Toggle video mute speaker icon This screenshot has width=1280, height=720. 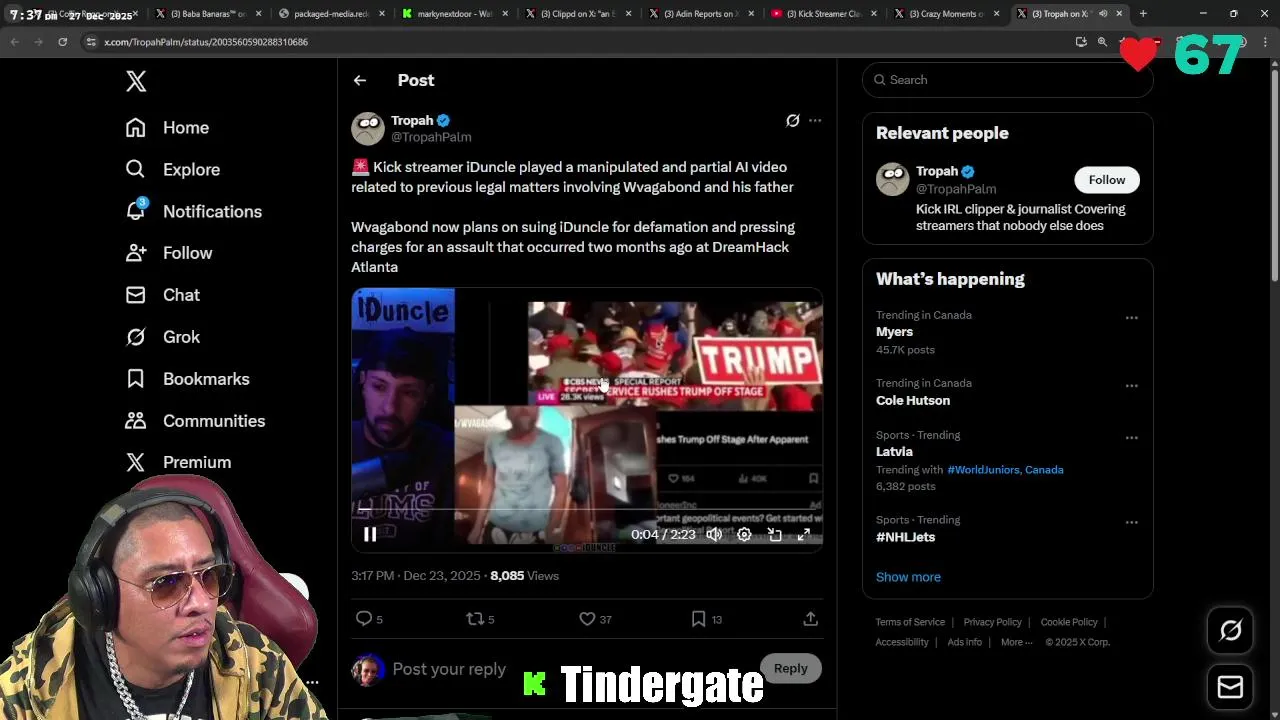click(714, 535)
